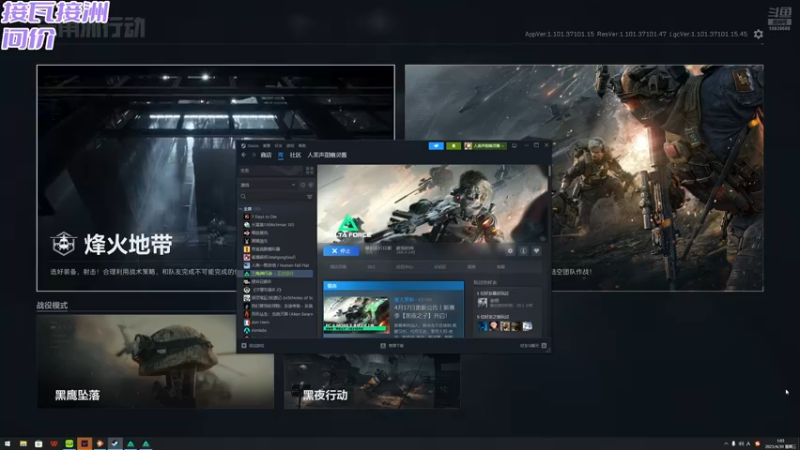Open the 黑鹰坠落 campaign card
This screenshot has height=450, width=800.
(x=155, y=361)
